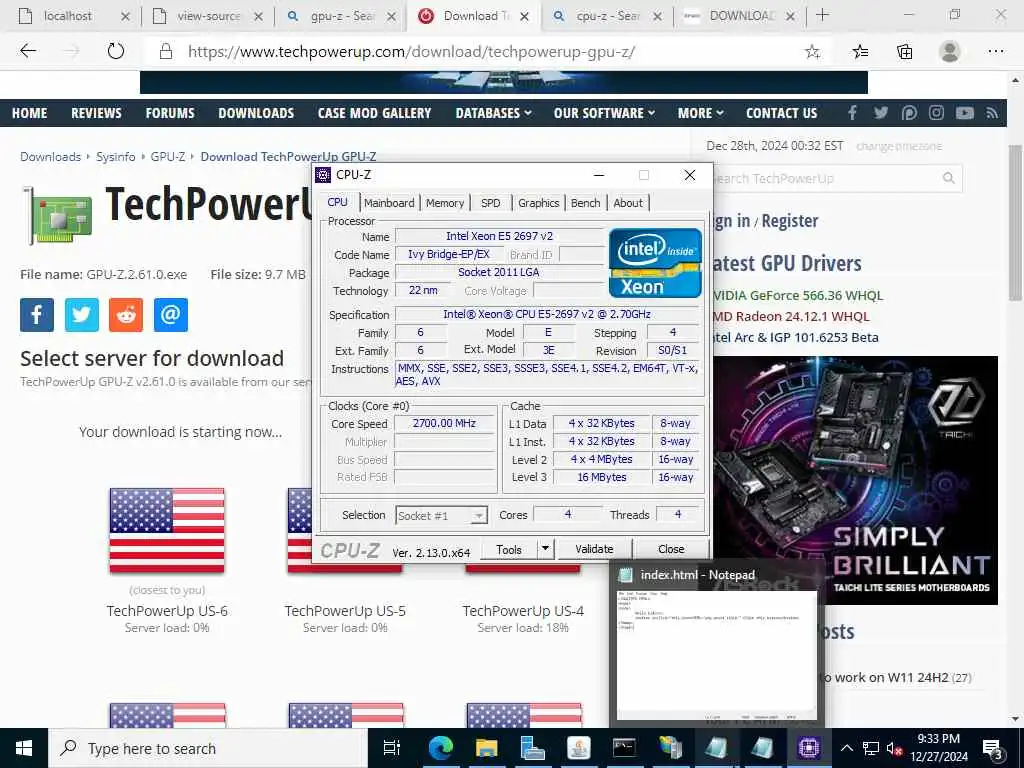Open clock and date in tray

(938, 748)
